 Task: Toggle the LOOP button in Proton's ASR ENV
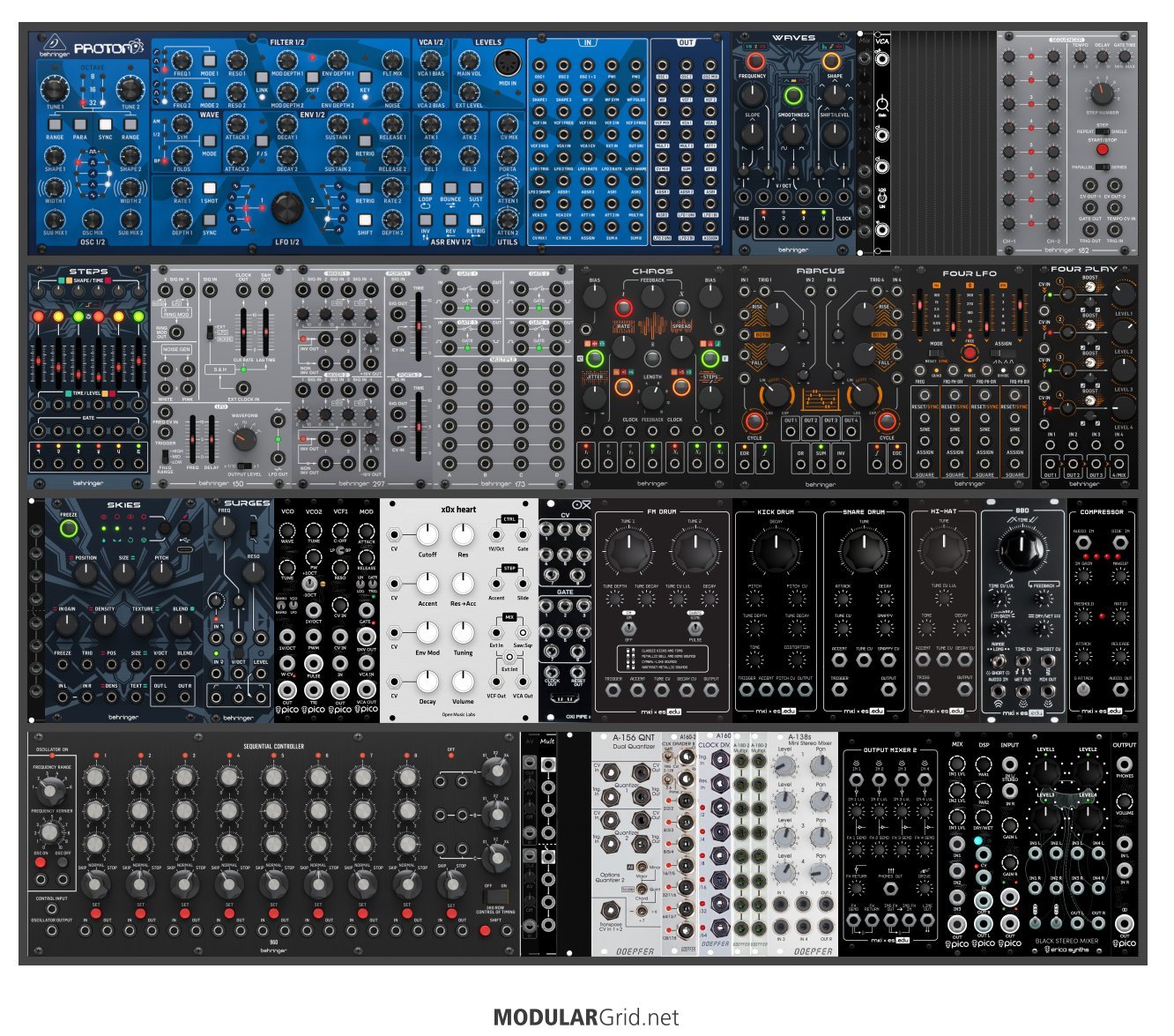[x=426, y=188]
